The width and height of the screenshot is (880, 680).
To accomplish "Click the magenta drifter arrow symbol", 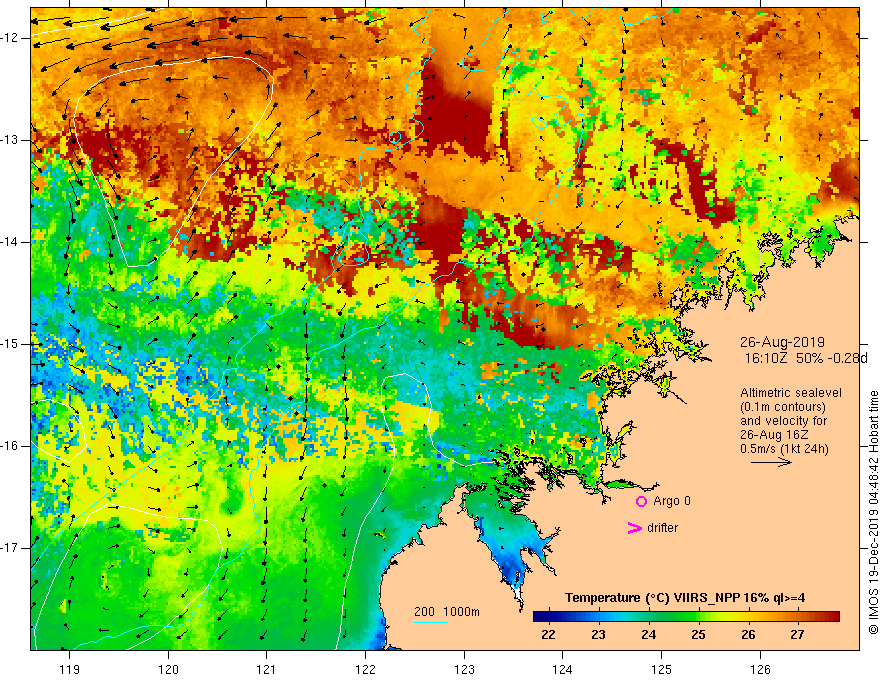I will click(x=635, y=528).
